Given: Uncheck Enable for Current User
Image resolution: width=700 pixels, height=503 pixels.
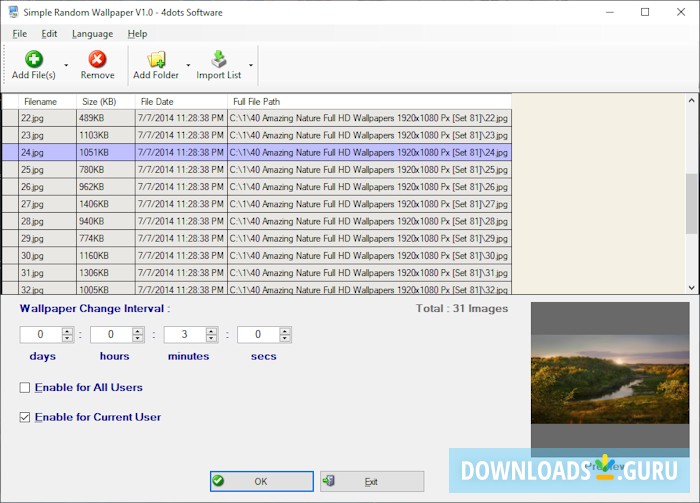Looking at the screenshot, I should pos(25,417).
